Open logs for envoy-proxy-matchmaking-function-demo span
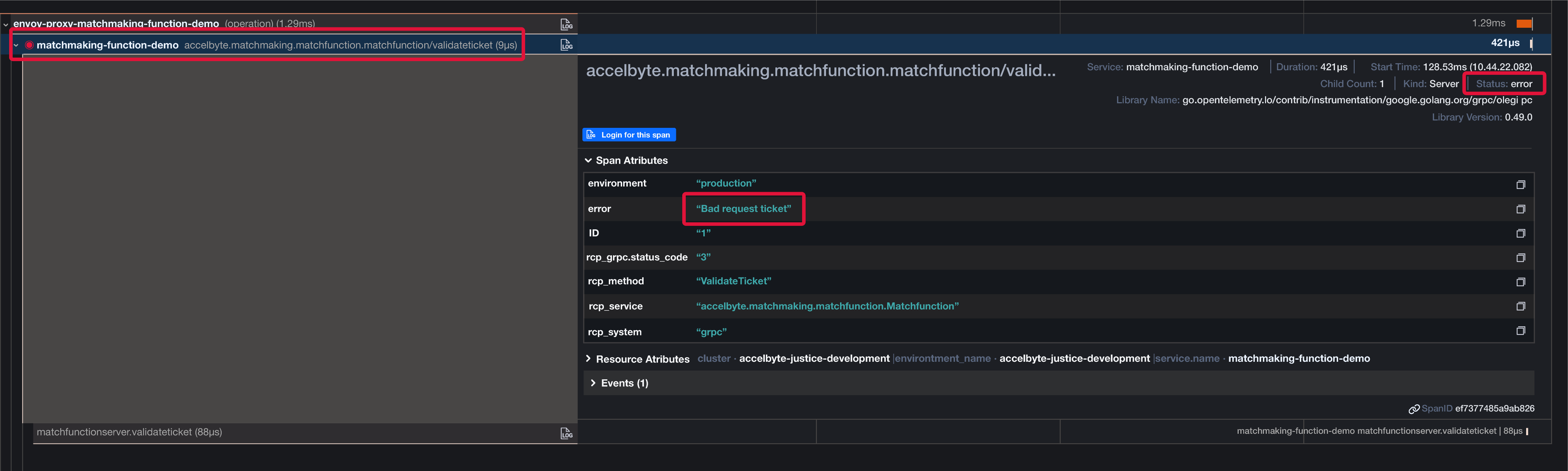 click(566, 24)
